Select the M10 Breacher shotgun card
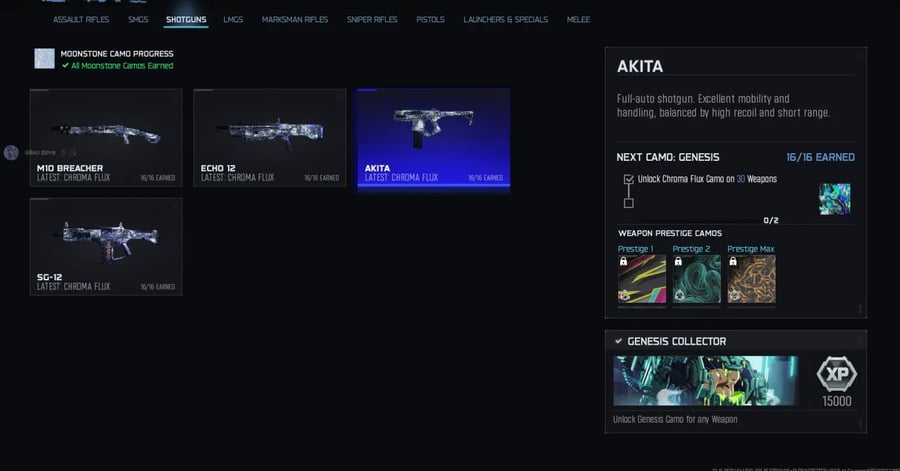The image size is (900, 471). coord(106,138)
